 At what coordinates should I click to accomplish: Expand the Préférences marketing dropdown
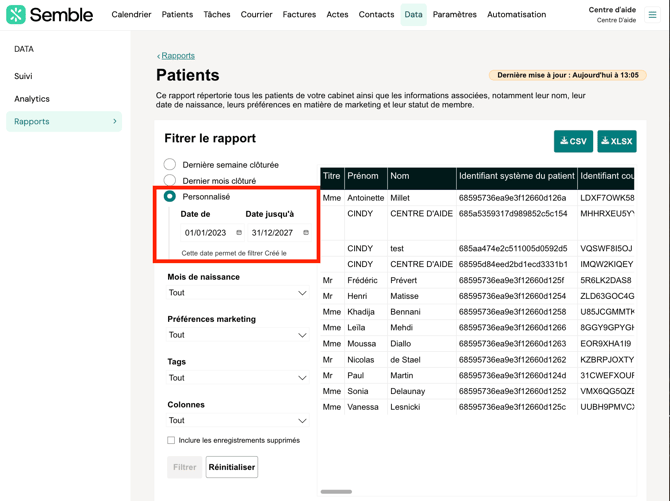[237, 335]
